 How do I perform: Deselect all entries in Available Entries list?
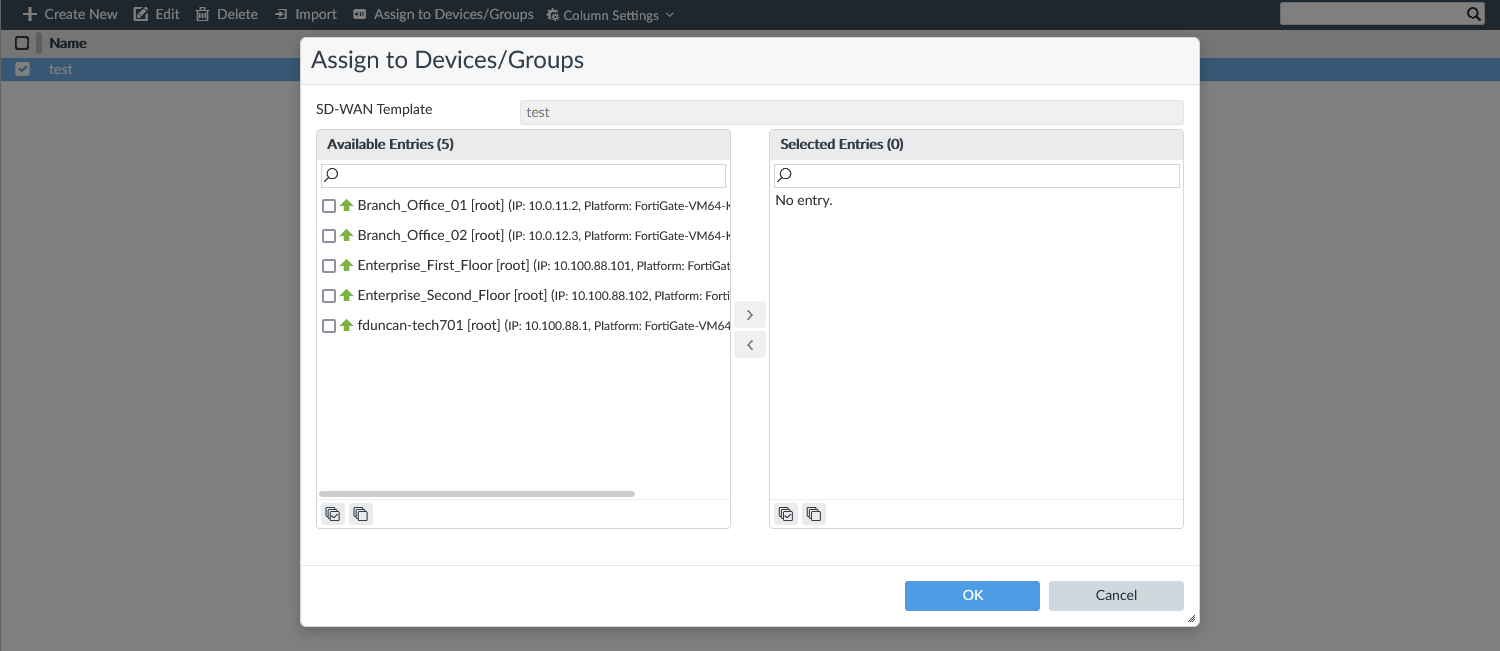tap(361, 514)
